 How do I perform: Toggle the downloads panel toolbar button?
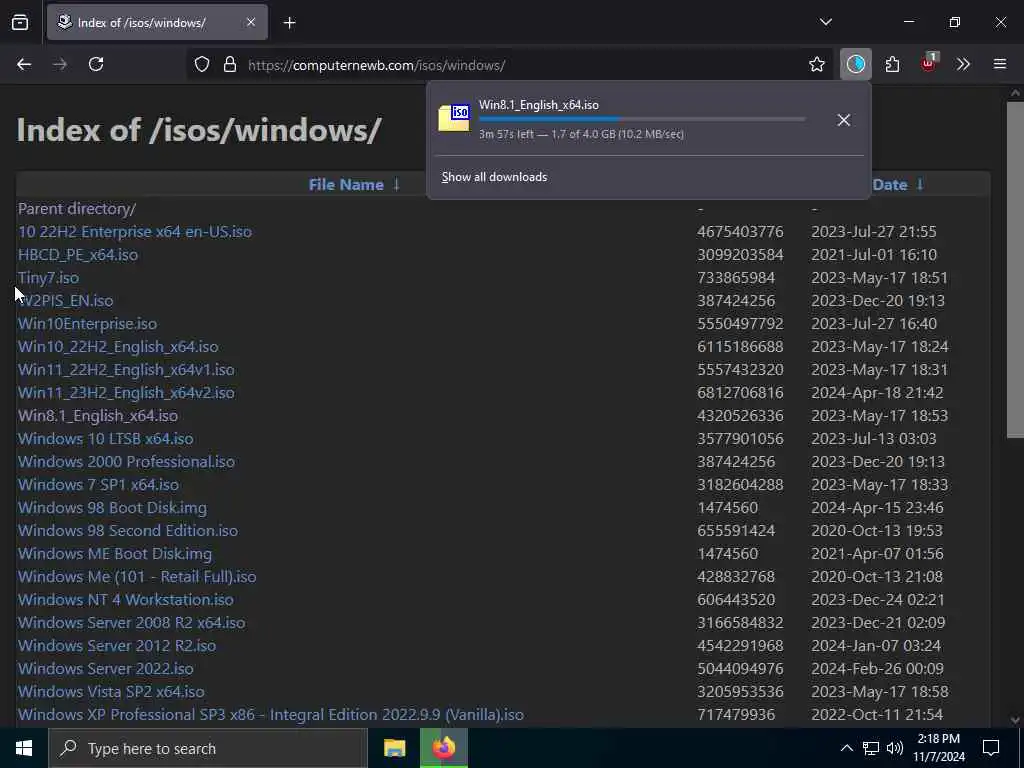[856, 65]
